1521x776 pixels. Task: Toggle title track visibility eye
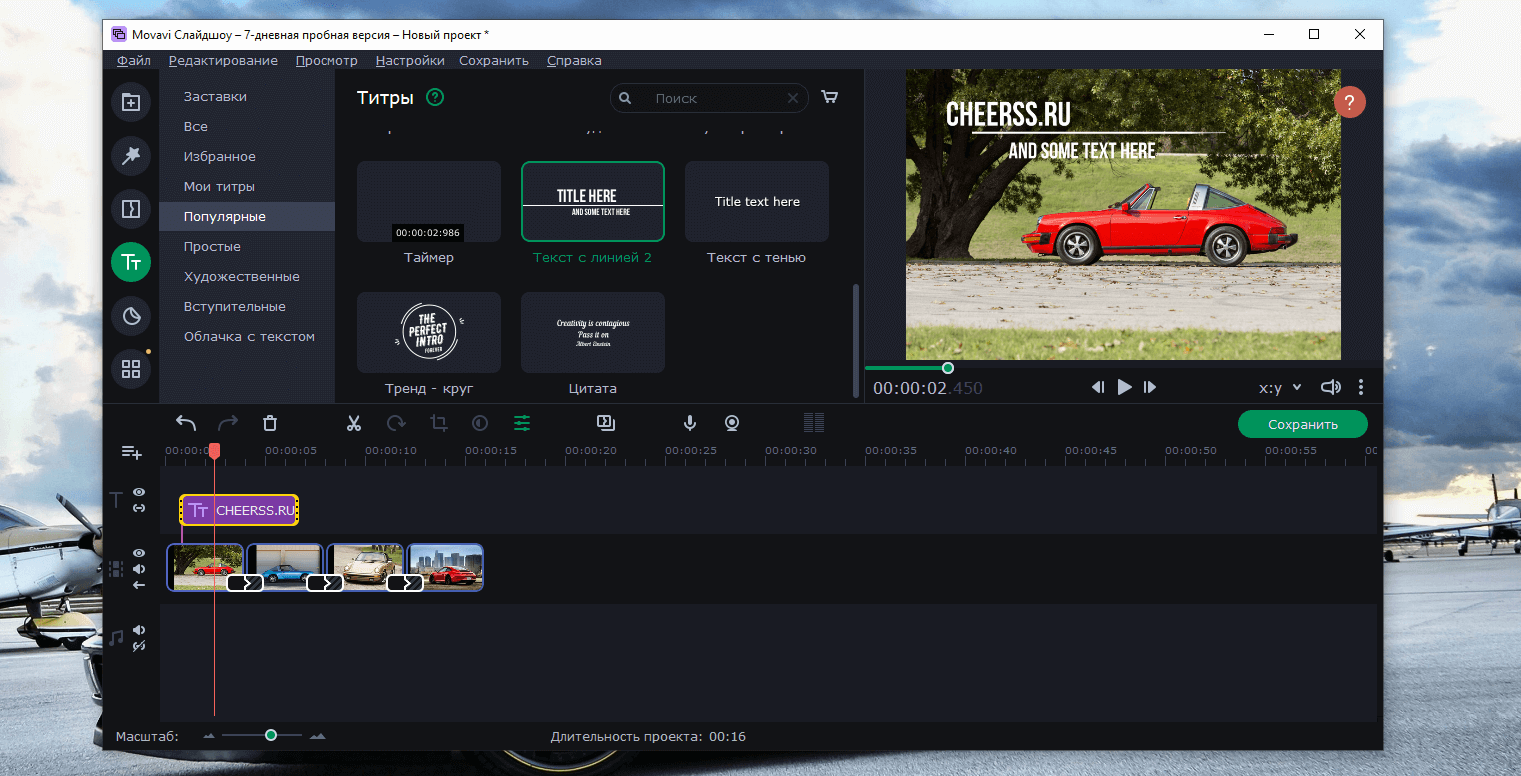pos(139,492)
